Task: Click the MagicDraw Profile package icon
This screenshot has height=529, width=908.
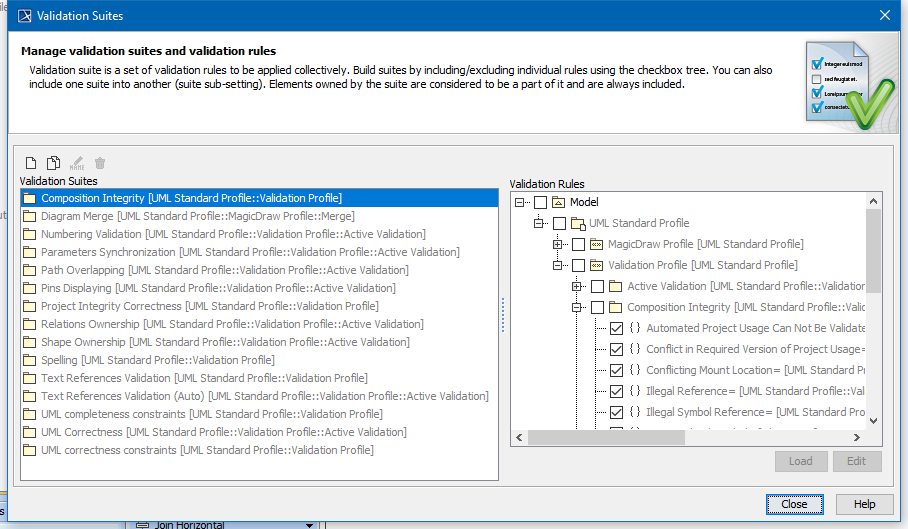Action: [597, 245]
